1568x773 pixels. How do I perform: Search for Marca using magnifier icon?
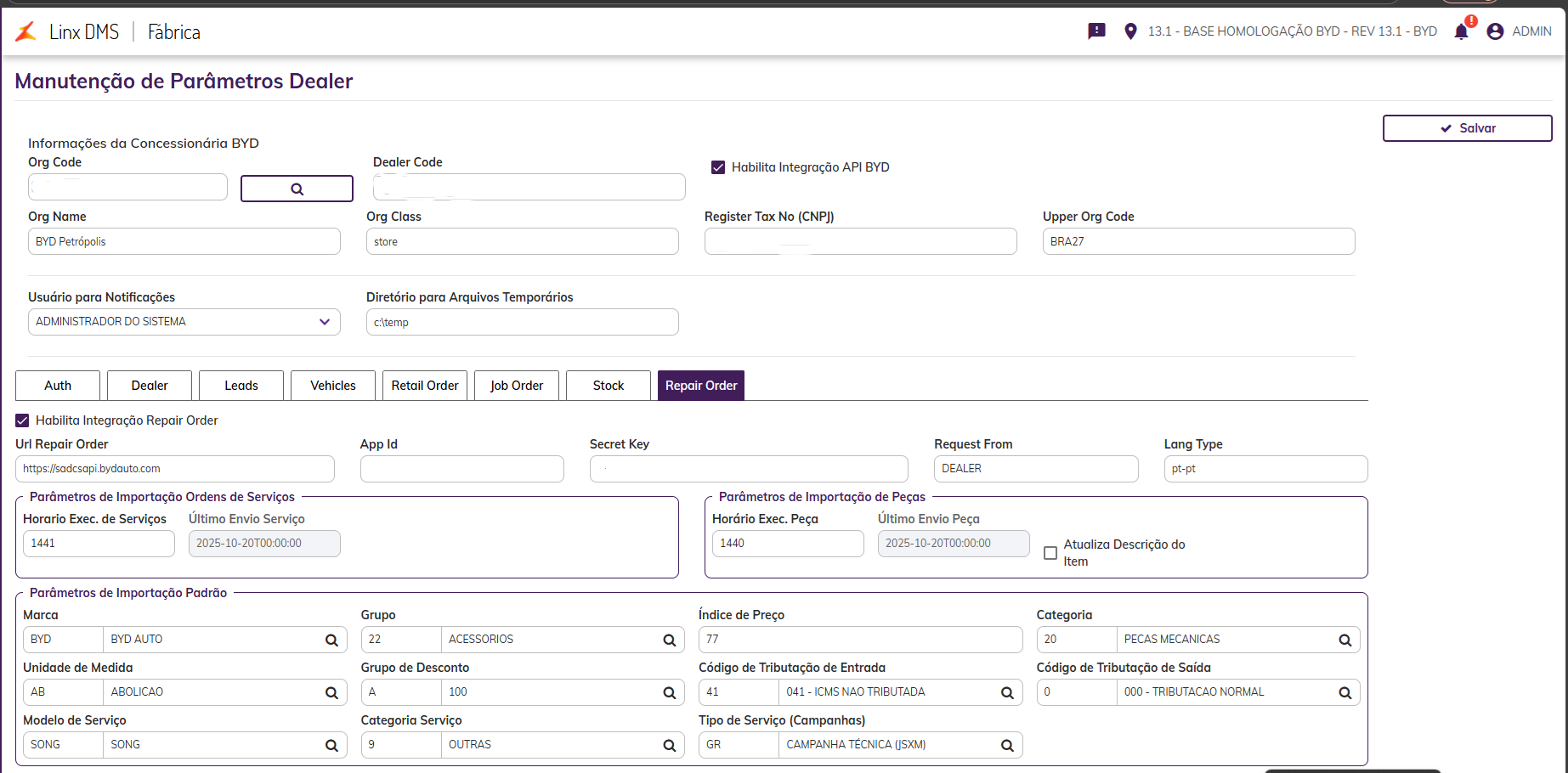point(331,640)
